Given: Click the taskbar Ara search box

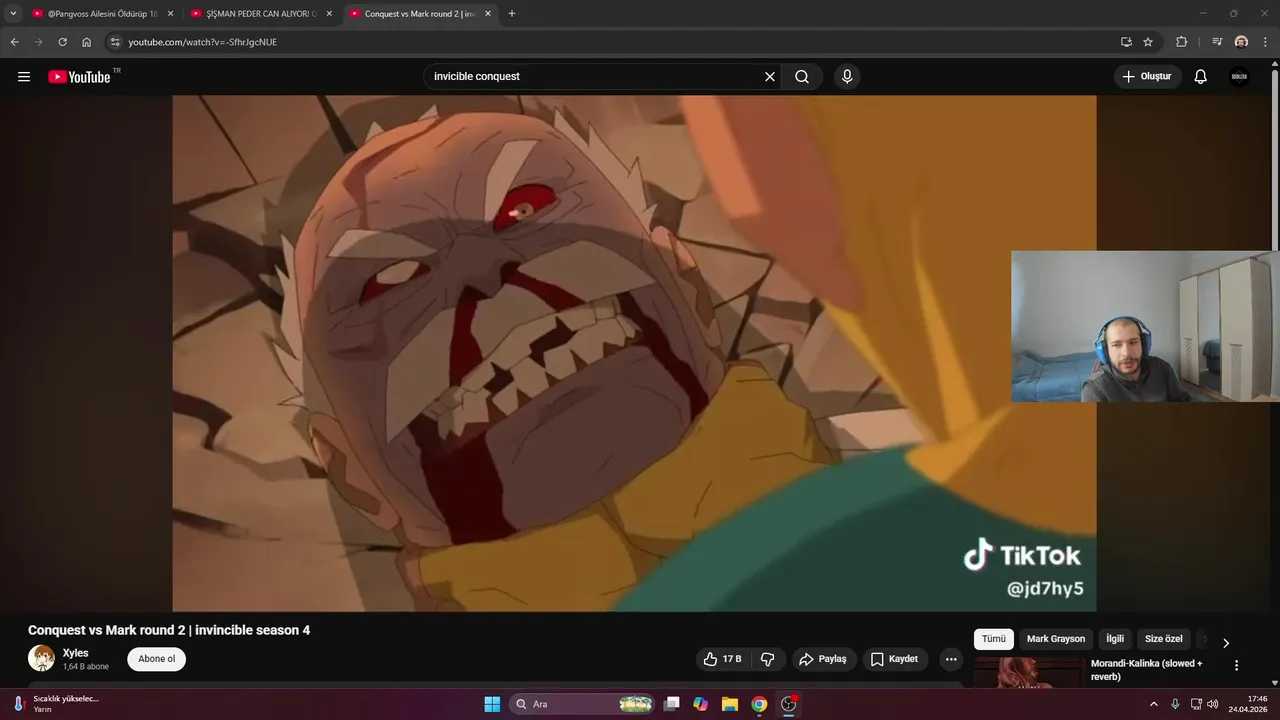Looking at the screenshot, I should click(x=584, y=704).
